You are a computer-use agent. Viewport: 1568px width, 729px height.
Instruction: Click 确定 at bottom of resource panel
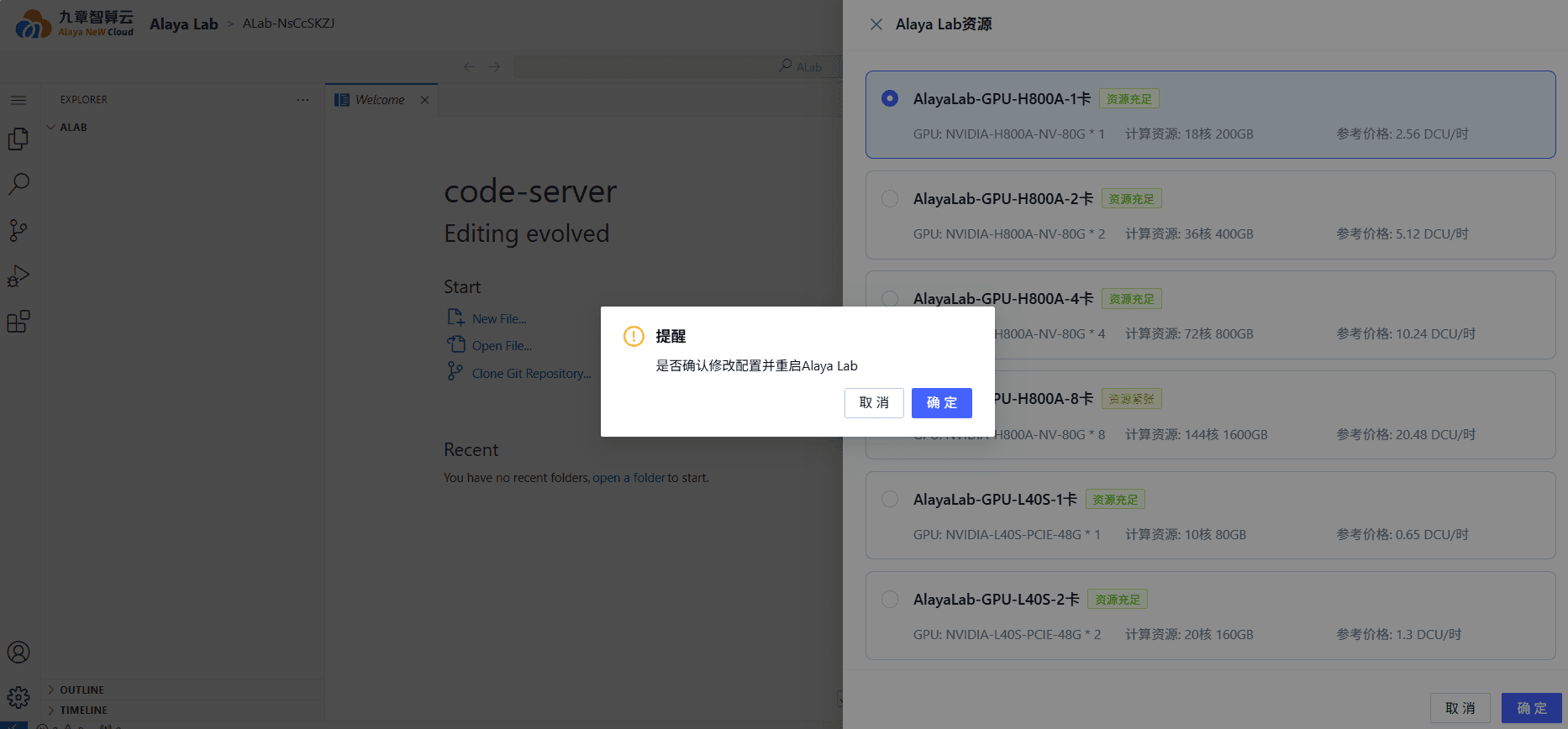1531,708
